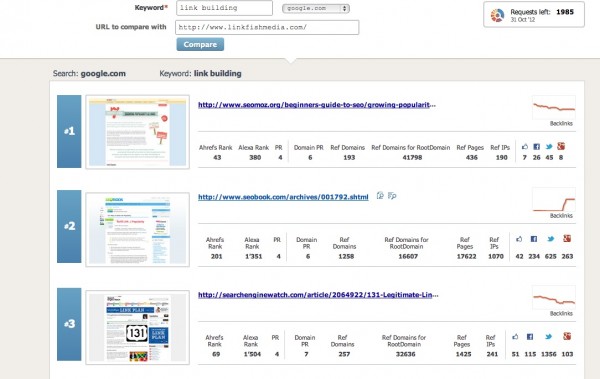
Task: Focus the 'URL to compare with' field
Action: (x=267, y=28)
